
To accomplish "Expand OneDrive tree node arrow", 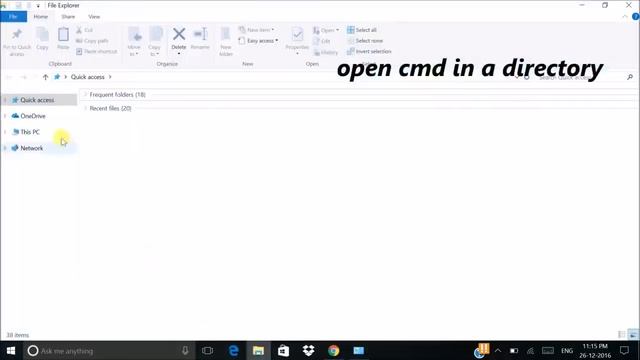I will click(5, 116).
